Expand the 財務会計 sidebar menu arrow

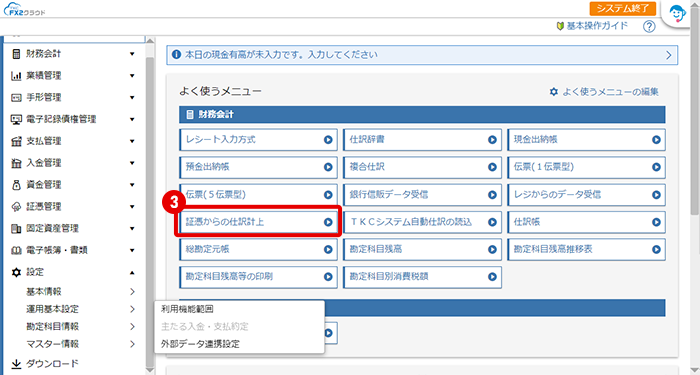click(x=132, y=54)
